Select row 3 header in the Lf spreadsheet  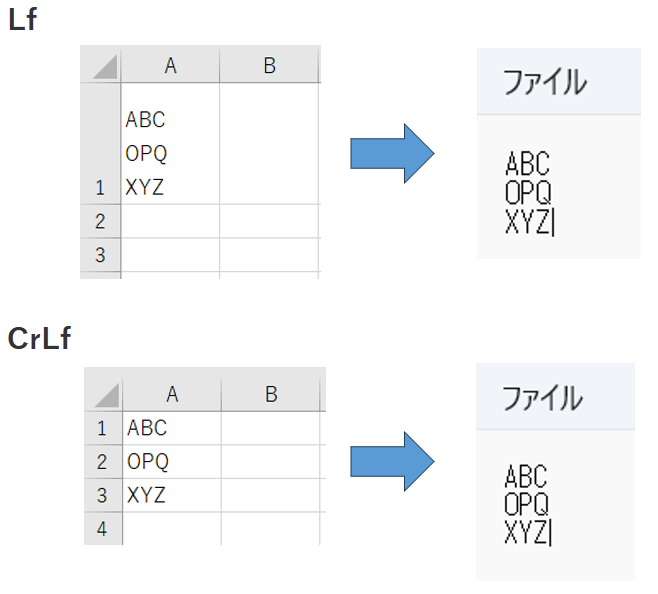pos(100,255)
